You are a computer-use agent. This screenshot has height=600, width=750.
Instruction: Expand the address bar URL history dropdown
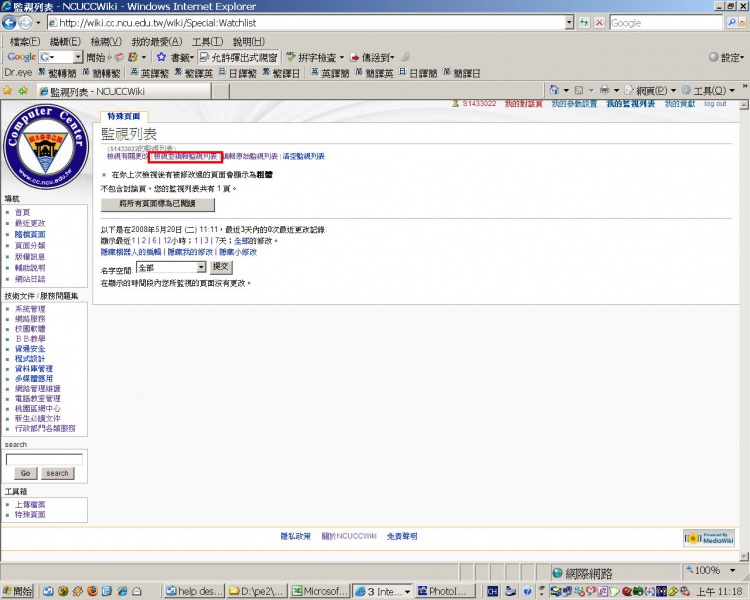point(569,22)
